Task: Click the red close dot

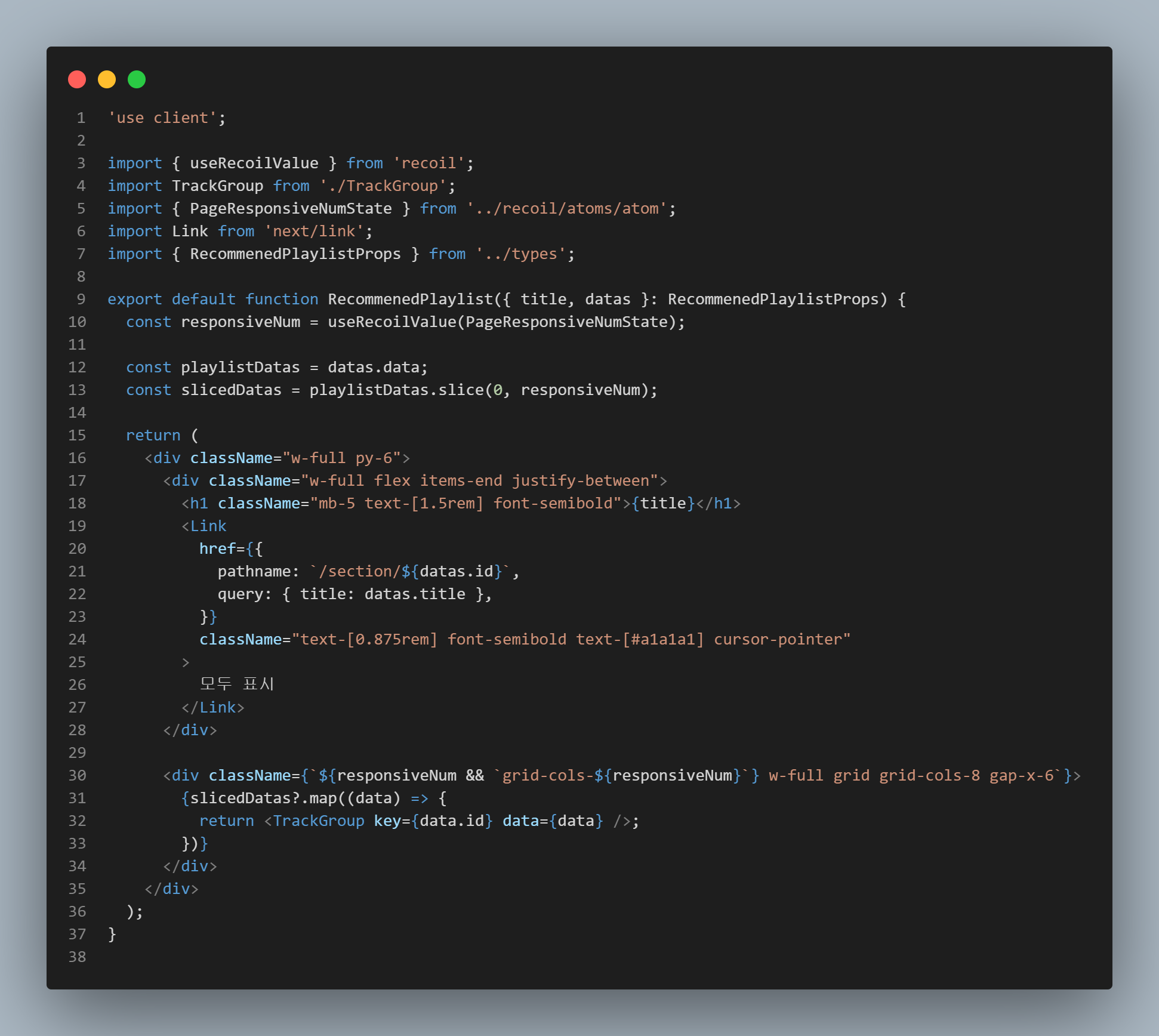Action: tap(77, 79)
